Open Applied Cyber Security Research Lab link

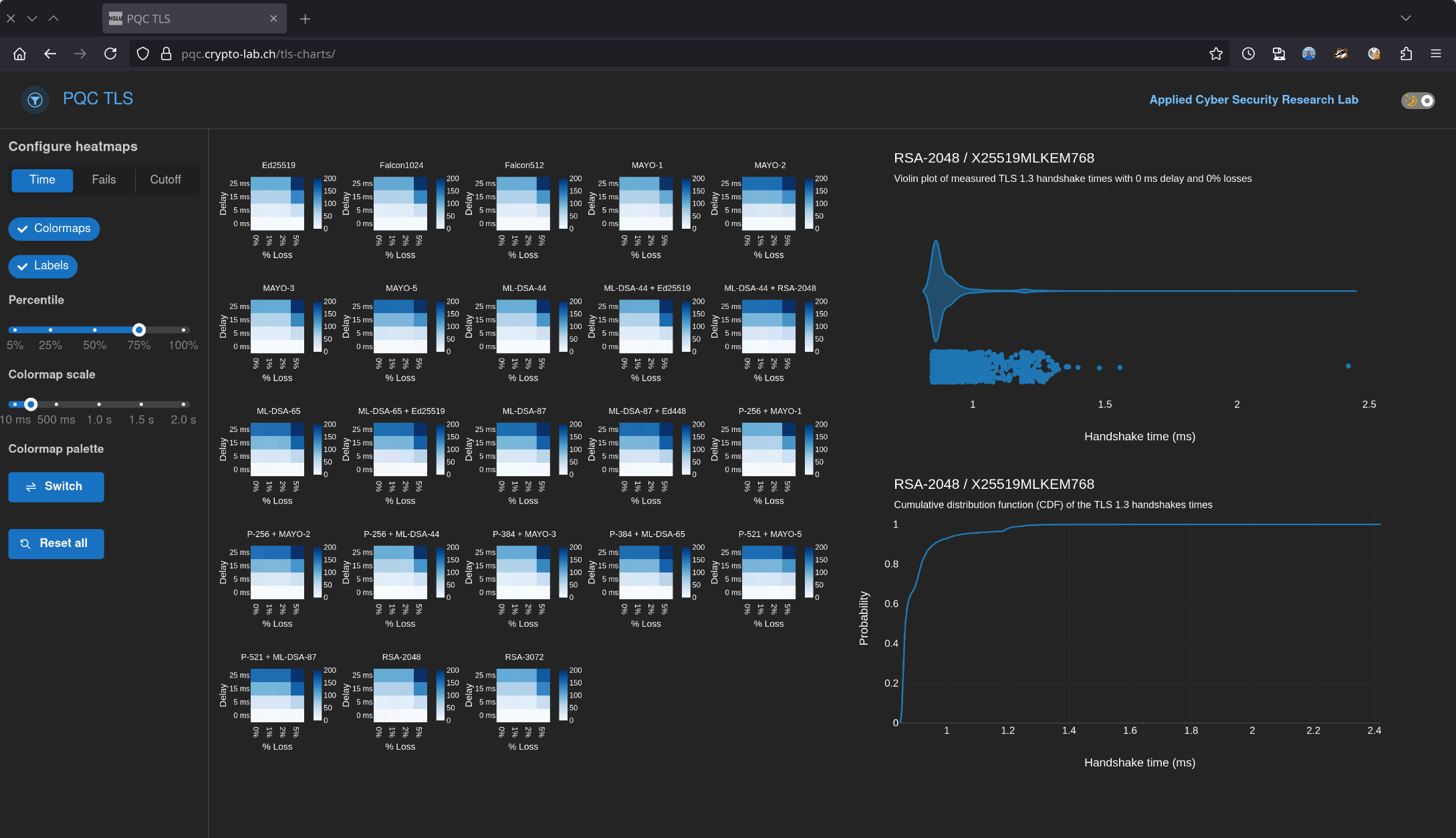click(1253, 100)
